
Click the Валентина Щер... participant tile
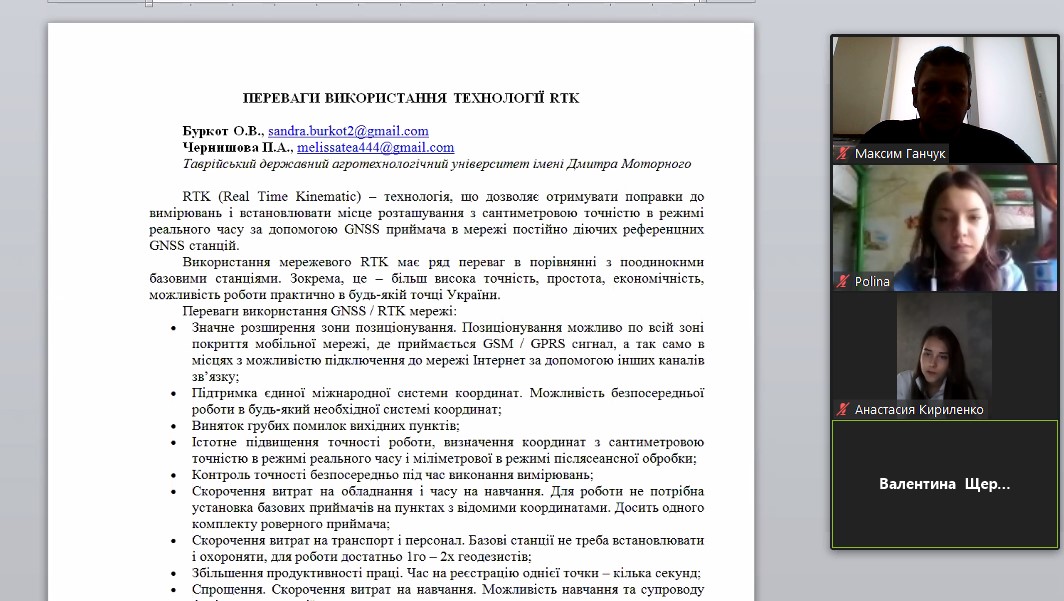[x=944, y=484]
